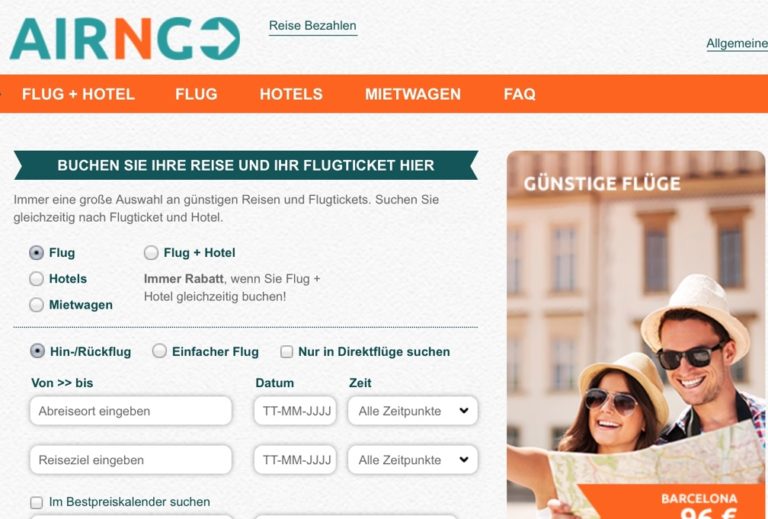The image size is (768, 519).
Task: Open FLUG + HOTEL navigation tab
Action: coord(78,94)
